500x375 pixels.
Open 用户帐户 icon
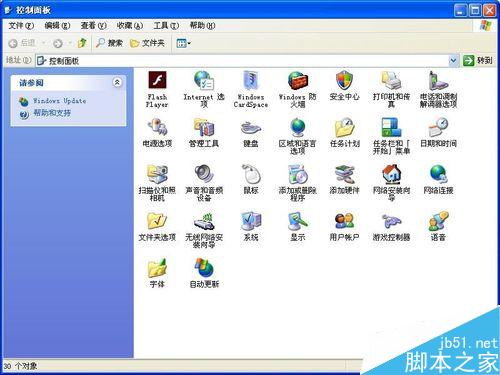(x=344, y=221)
